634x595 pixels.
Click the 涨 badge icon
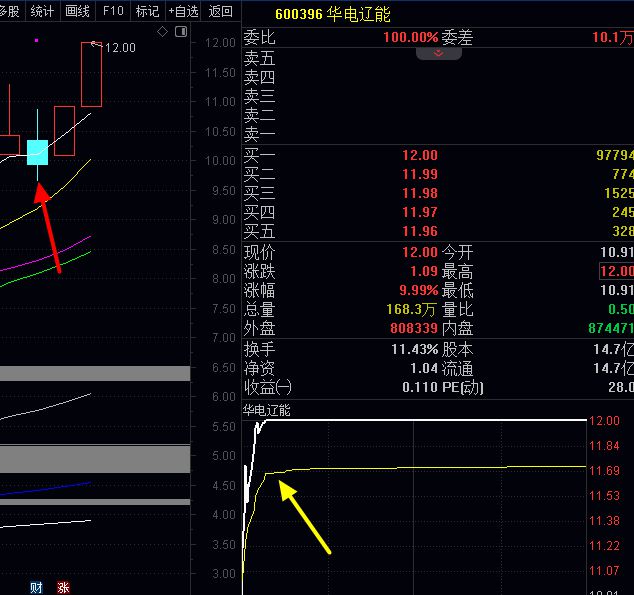pyautogui.click(x=63, y=587)
